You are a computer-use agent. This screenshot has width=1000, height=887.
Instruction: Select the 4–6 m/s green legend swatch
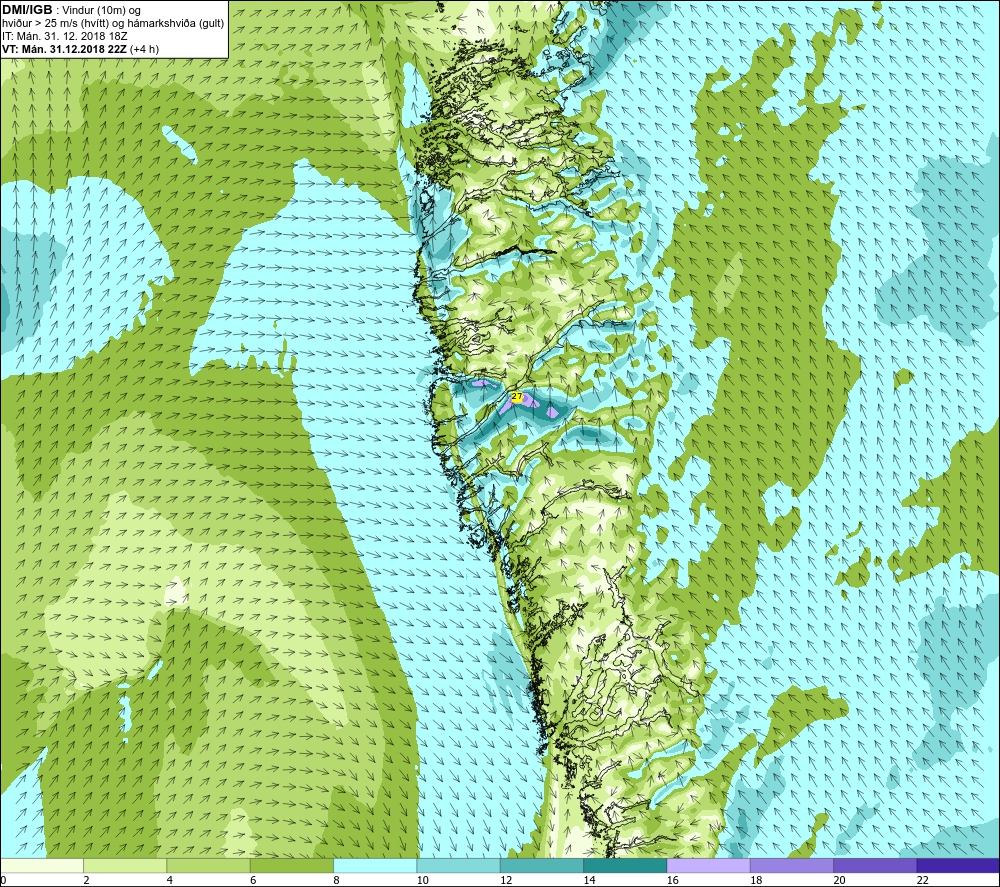(x=209, y=865)
